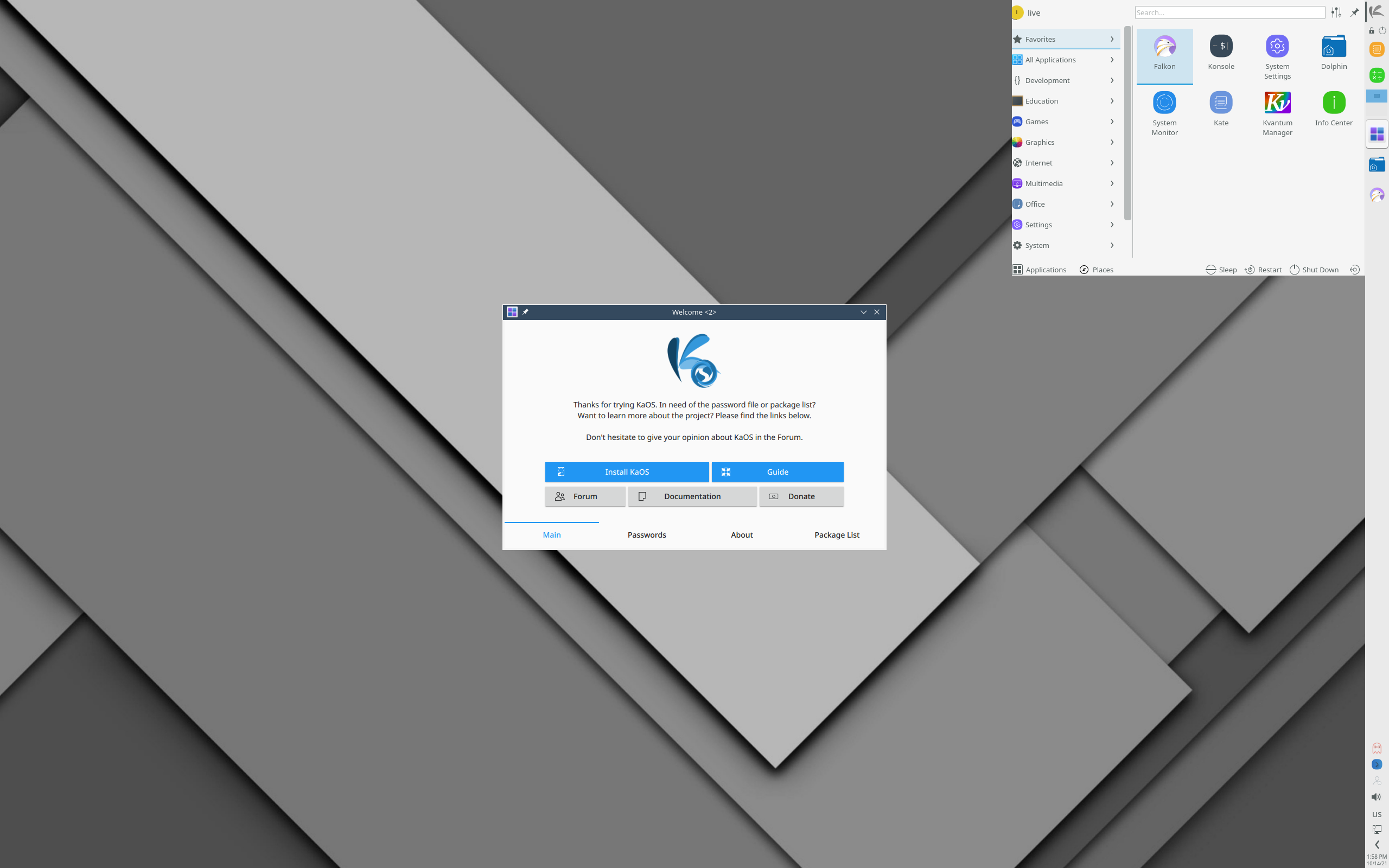The width and height of the screenshot is (1389, 868).
Task: Click the Donate button
Action: 801,496
